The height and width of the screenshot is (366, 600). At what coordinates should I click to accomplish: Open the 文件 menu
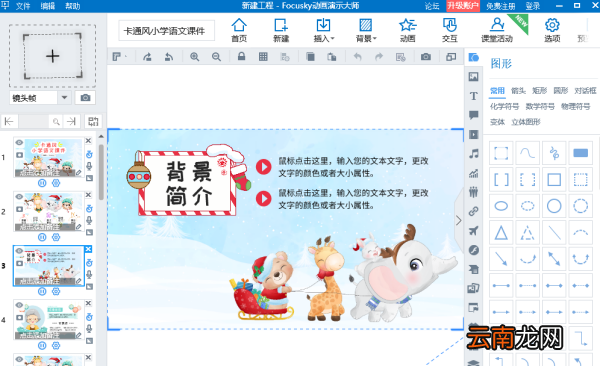(x=23, y=6)
